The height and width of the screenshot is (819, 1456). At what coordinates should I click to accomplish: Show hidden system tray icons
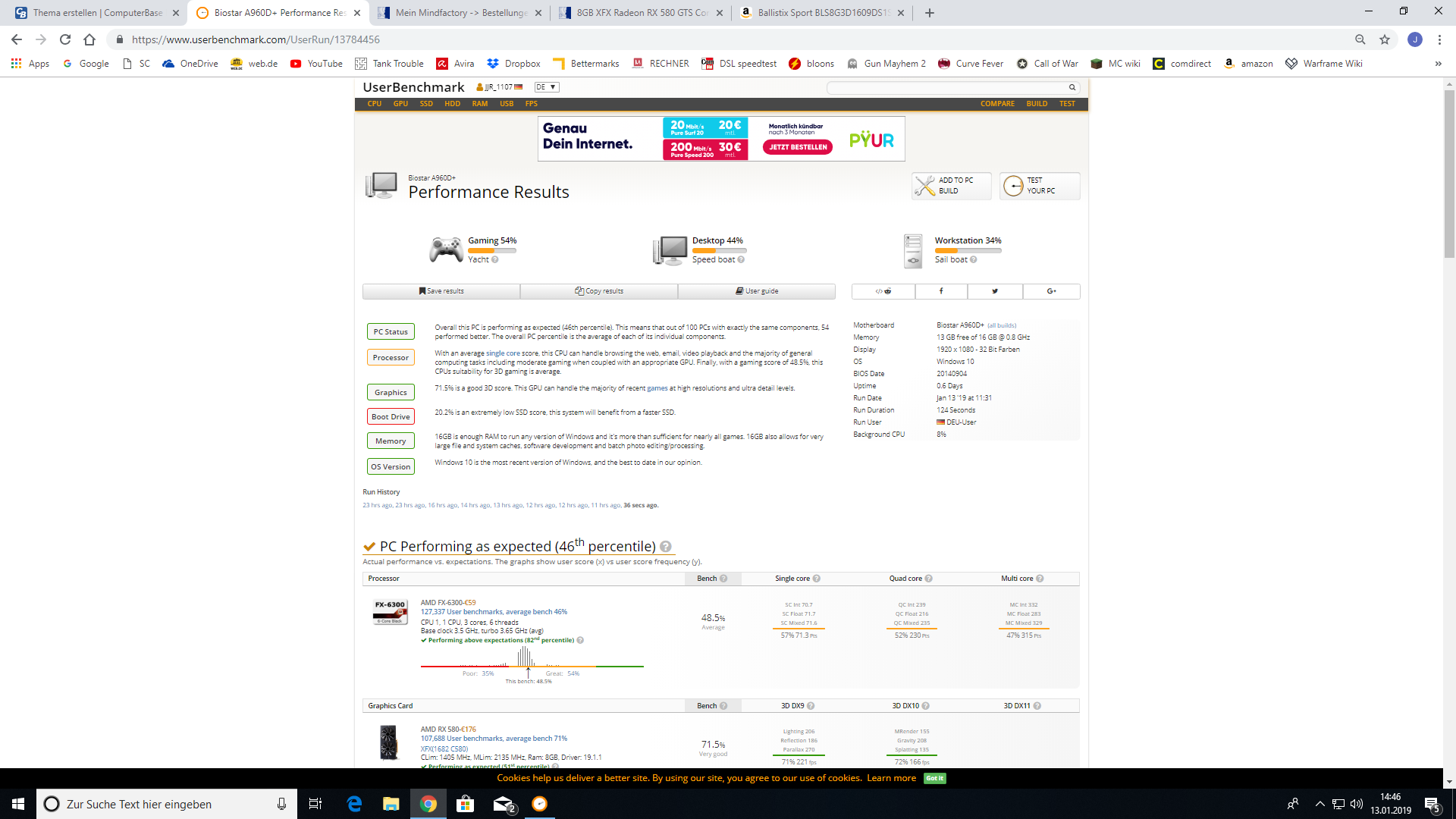pyautogui.click(x=1319, y=804)
